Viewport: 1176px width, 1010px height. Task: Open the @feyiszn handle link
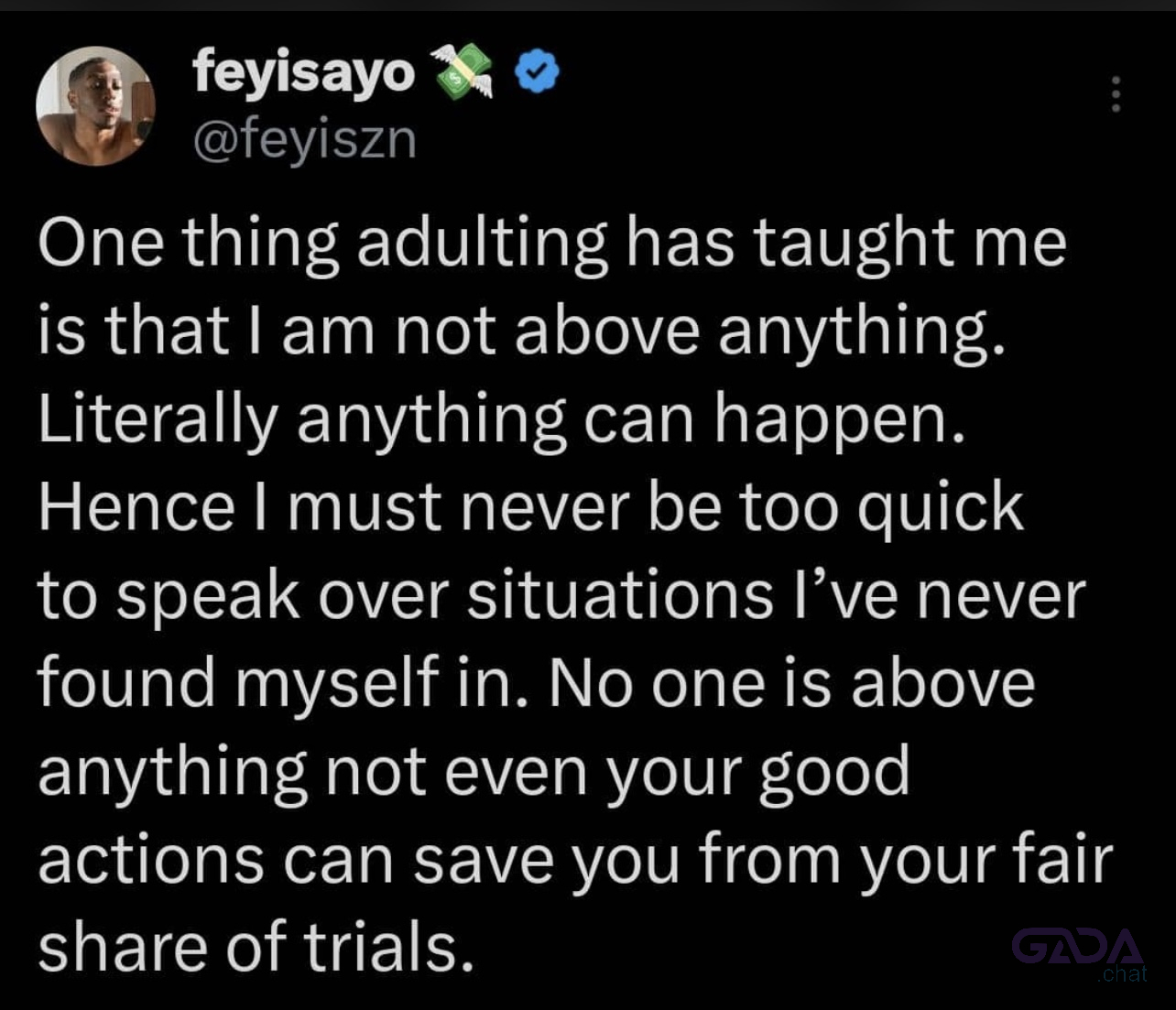pyautogui.click(x=304, y=140)
